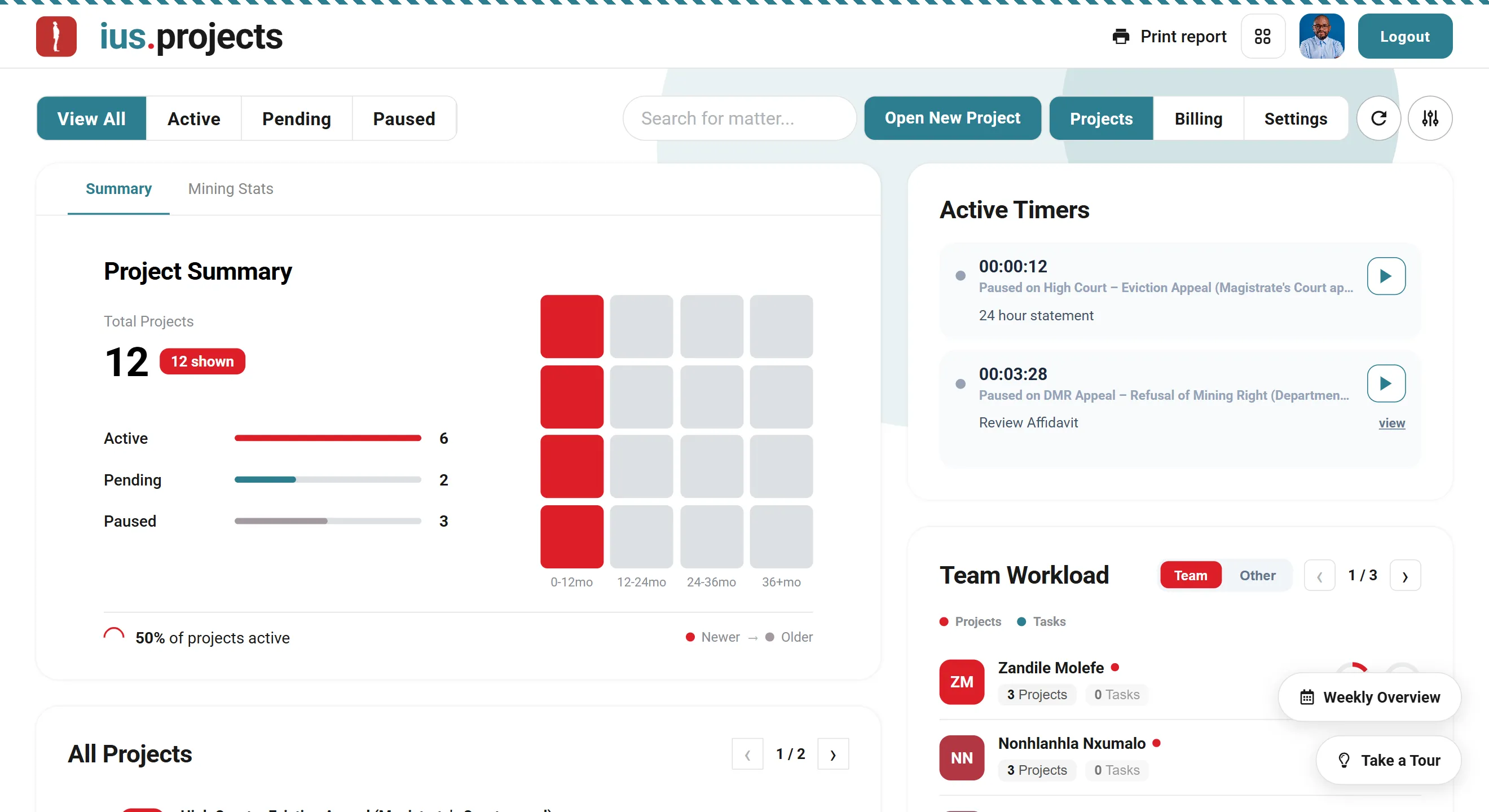Click the Print report printer icon
1489x812 pixels.
point(1120,37)
